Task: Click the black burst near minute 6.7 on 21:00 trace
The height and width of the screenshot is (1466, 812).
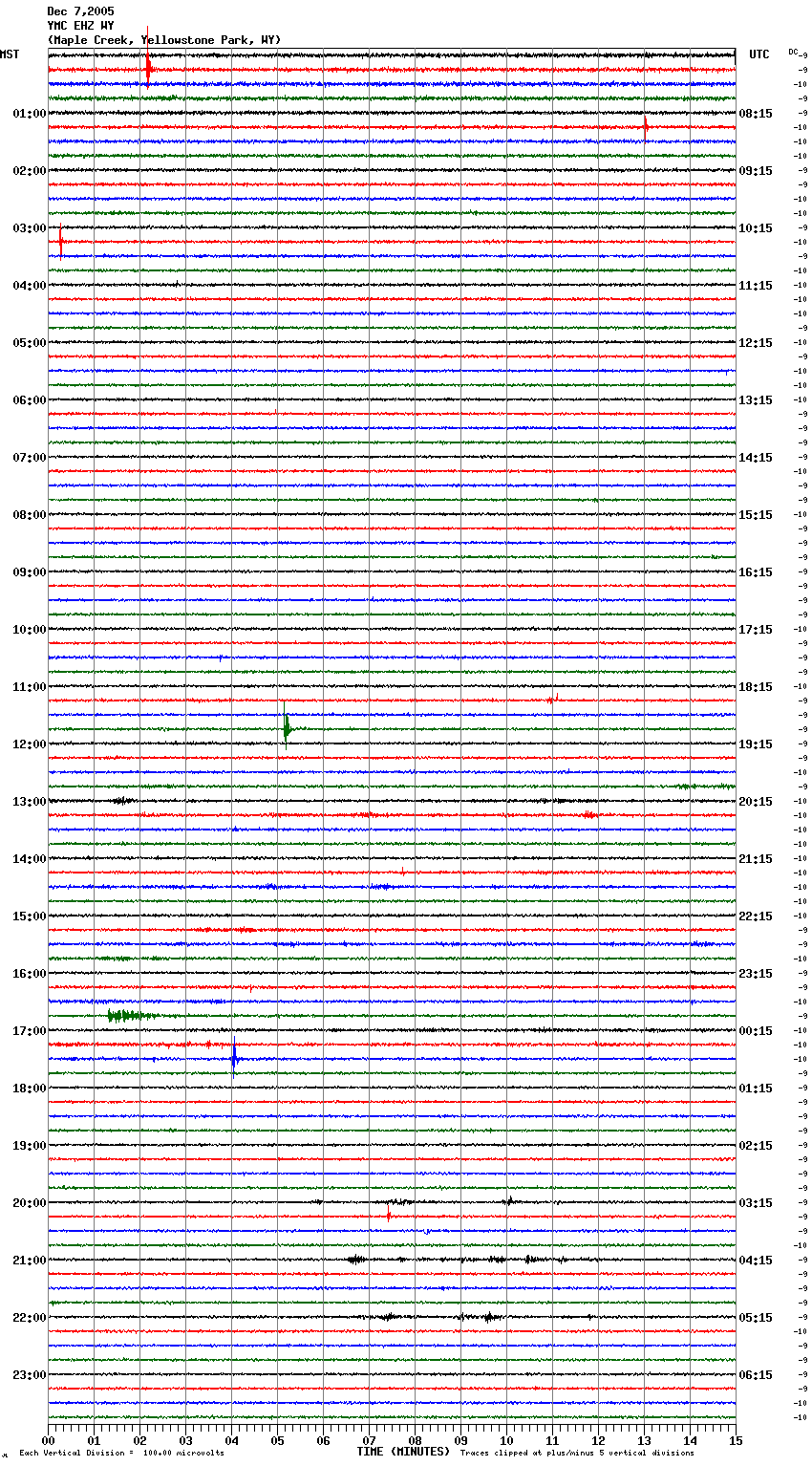Action: pos(355,1260)
